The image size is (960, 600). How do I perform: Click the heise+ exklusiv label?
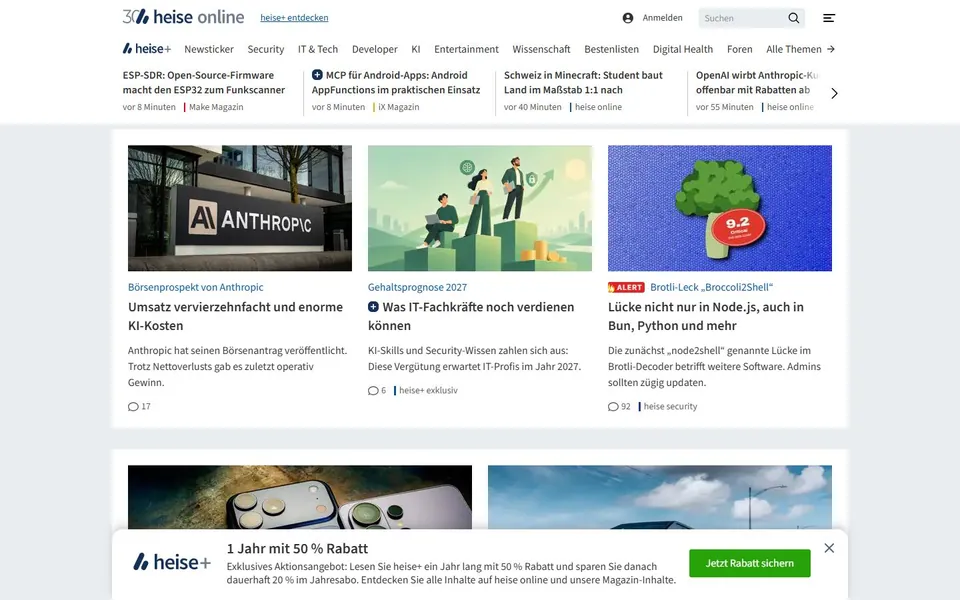point(428,391)
